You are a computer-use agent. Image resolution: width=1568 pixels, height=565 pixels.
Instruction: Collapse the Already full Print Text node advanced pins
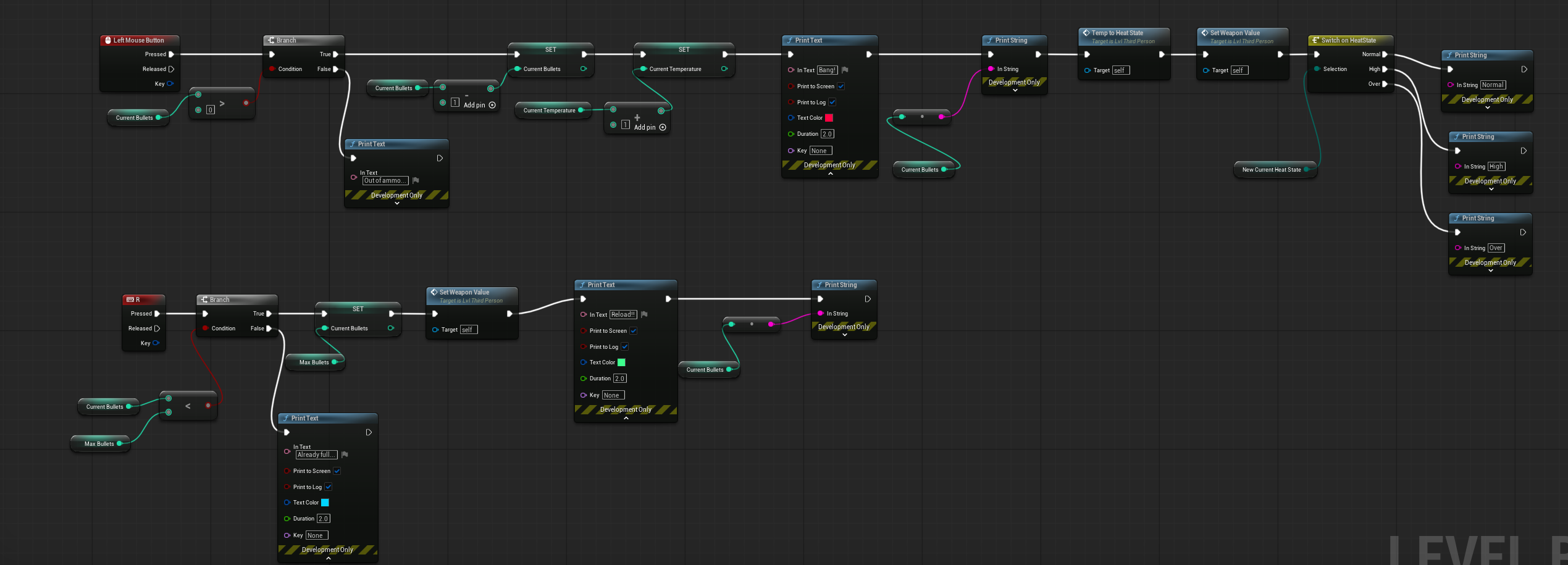(329, 558)
